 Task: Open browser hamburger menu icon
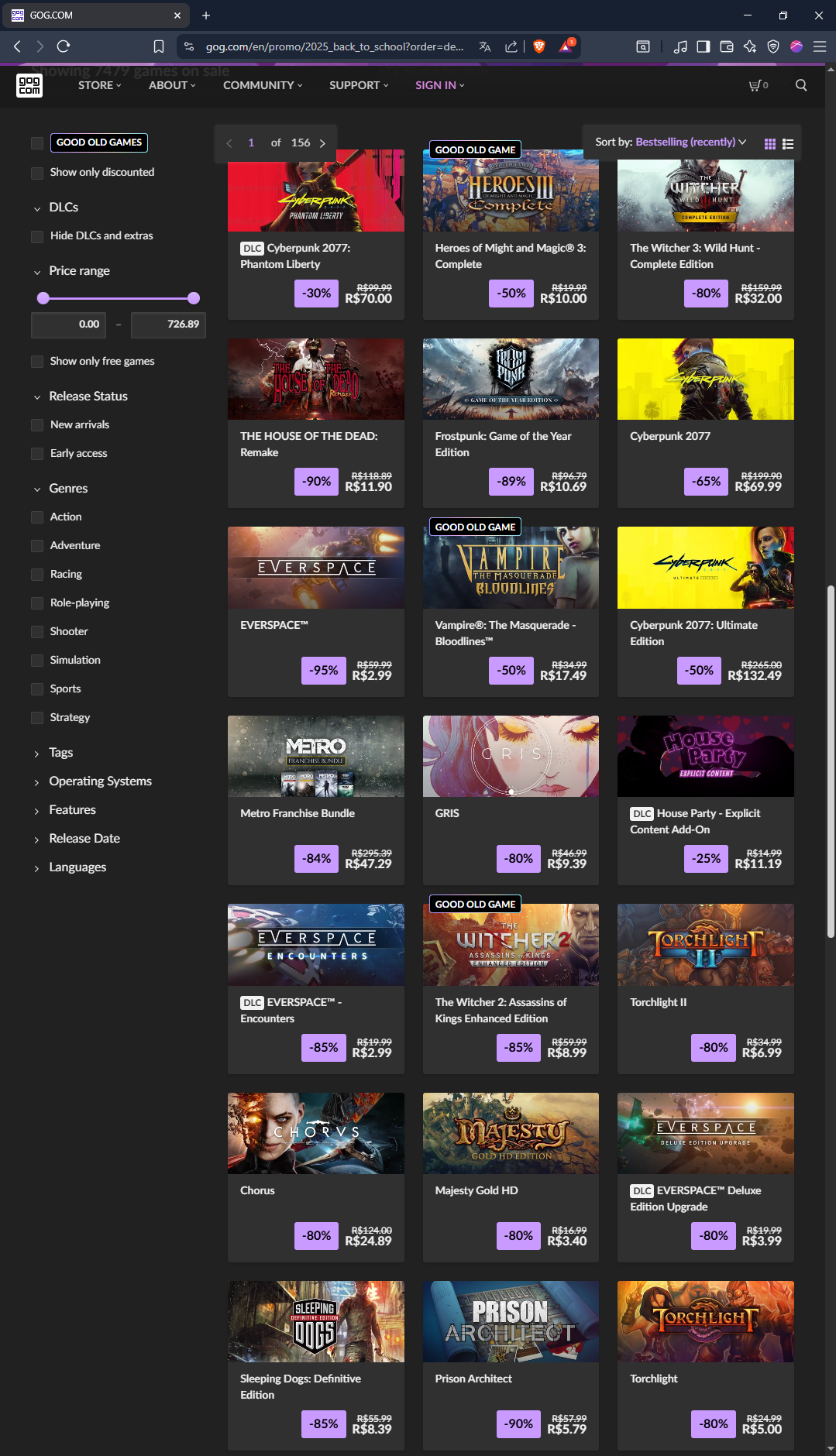pos(819,46)
